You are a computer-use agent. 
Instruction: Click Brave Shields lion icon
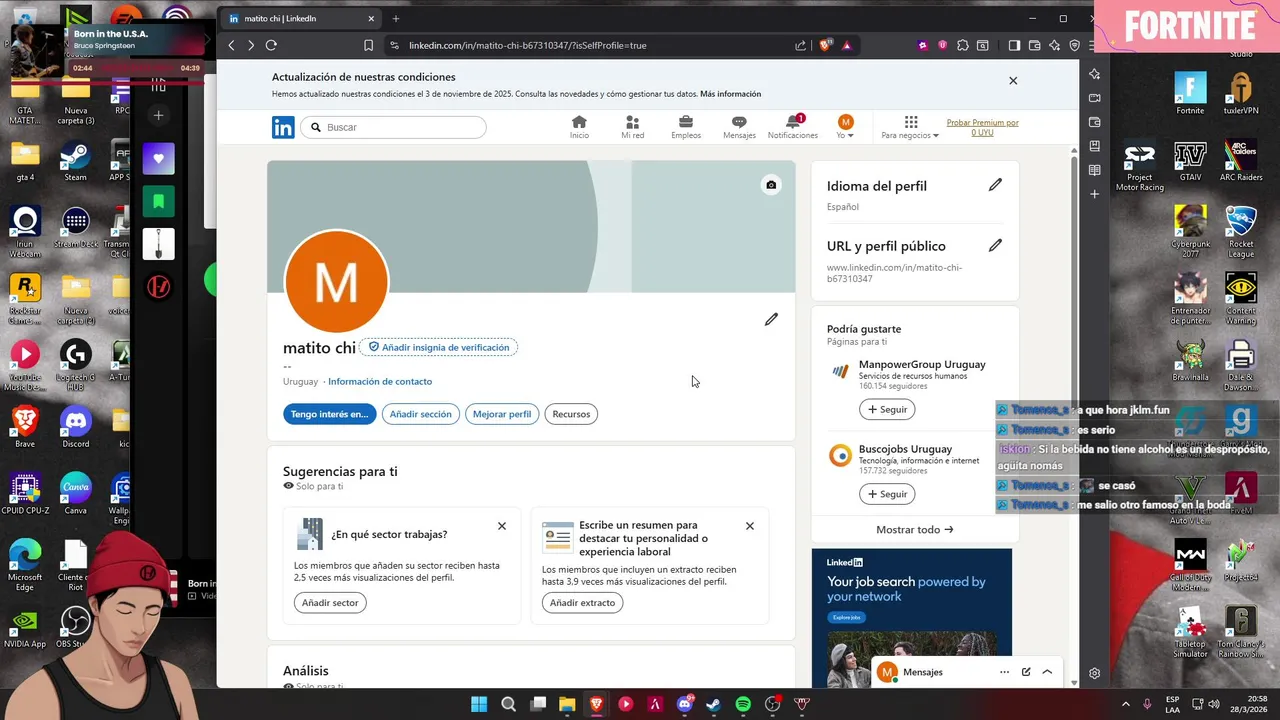(825, 45)
